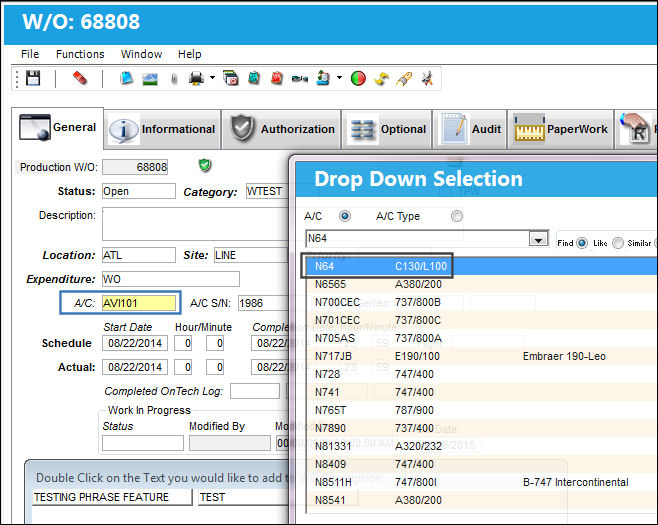Switch to the General tab

57,128
